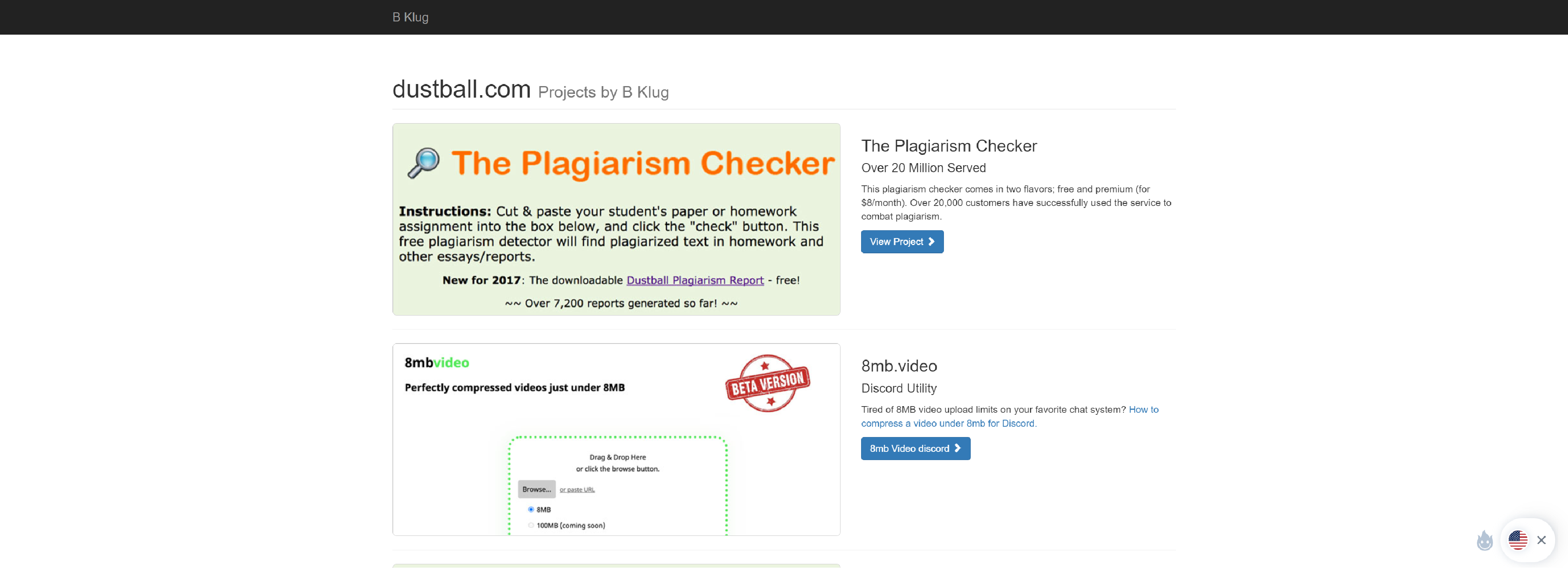Open the 8mbvideo screenshot thumbnail

pyautogui.click(x=616, y=439)
